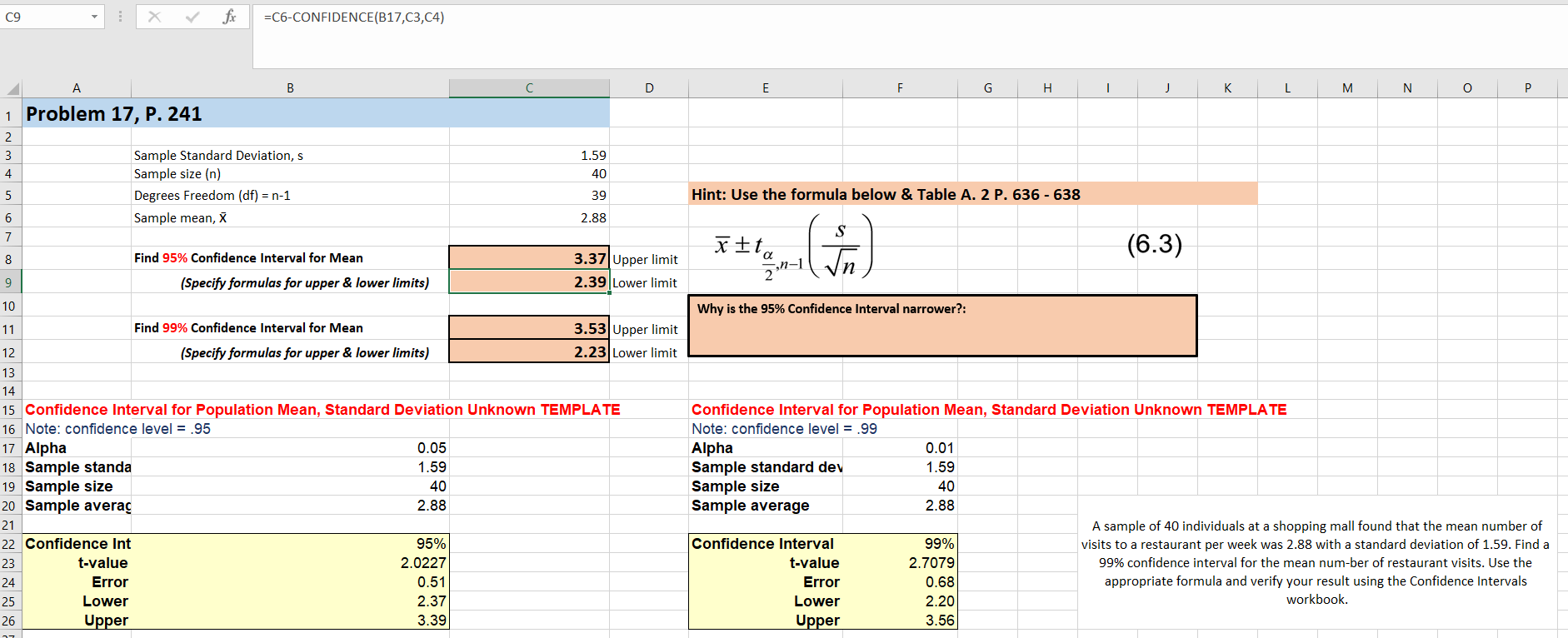Viewport: 1568px width, 638px height.
Task: Click 'Note: confidence level = .99' cell
Action: pyautogui.click(x=784, y=429)
